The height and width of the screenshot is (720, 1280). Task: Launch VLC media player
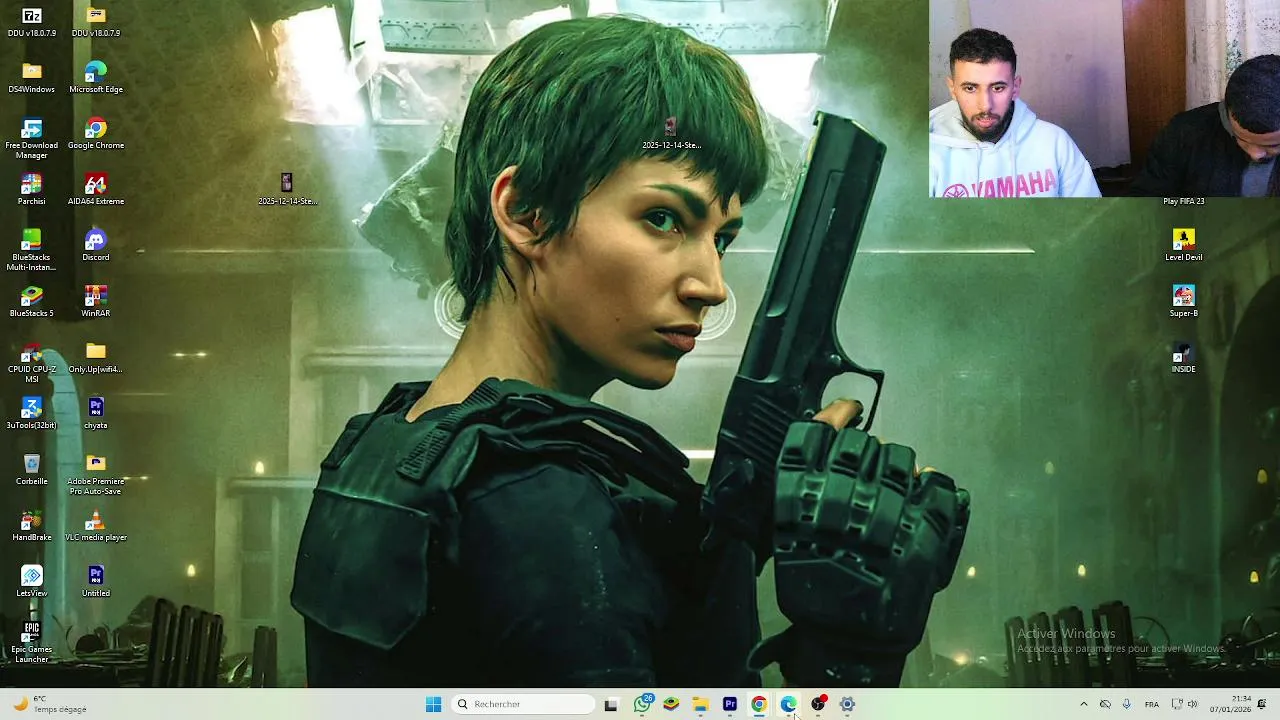(96, 526)
